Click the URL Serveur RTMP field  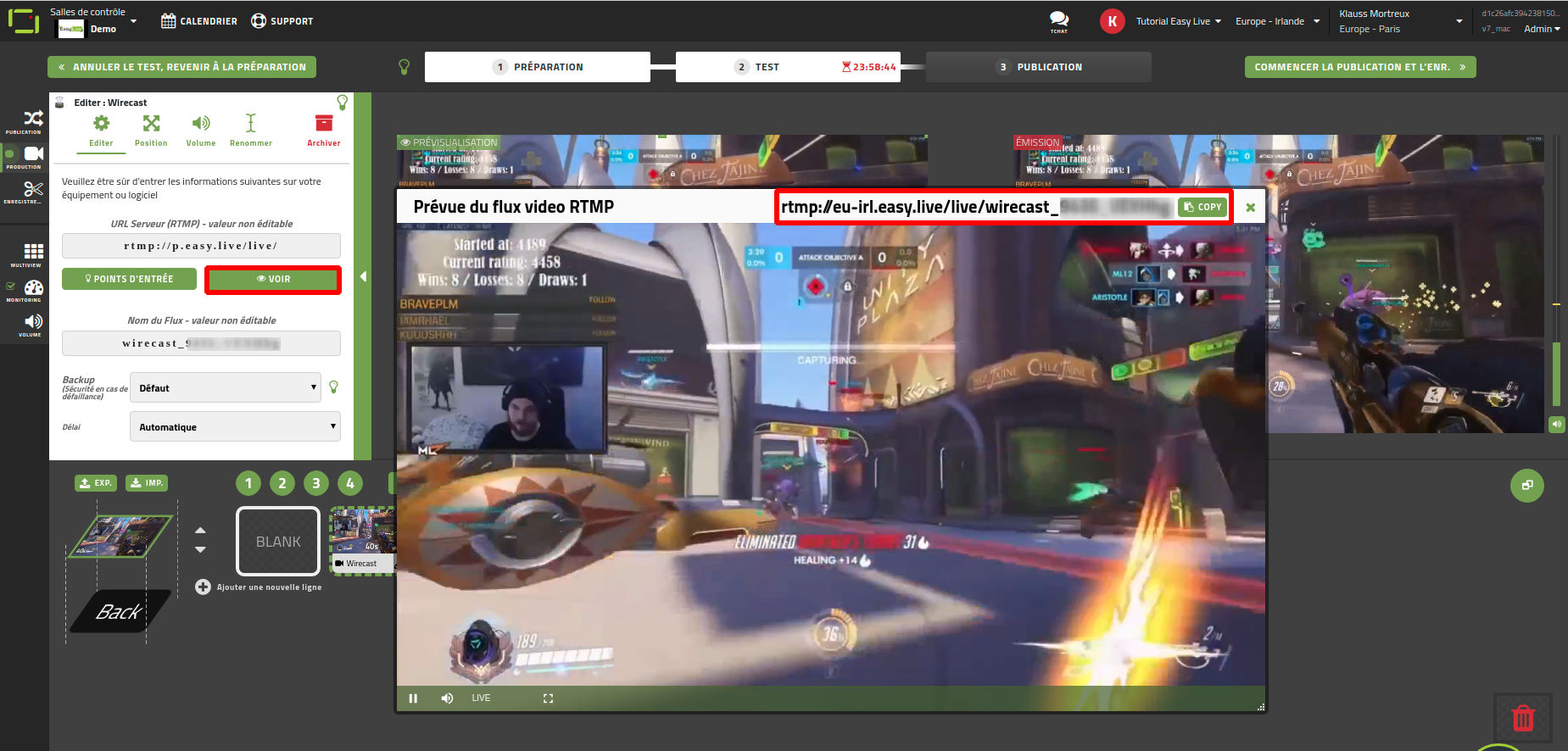[201, 246]
